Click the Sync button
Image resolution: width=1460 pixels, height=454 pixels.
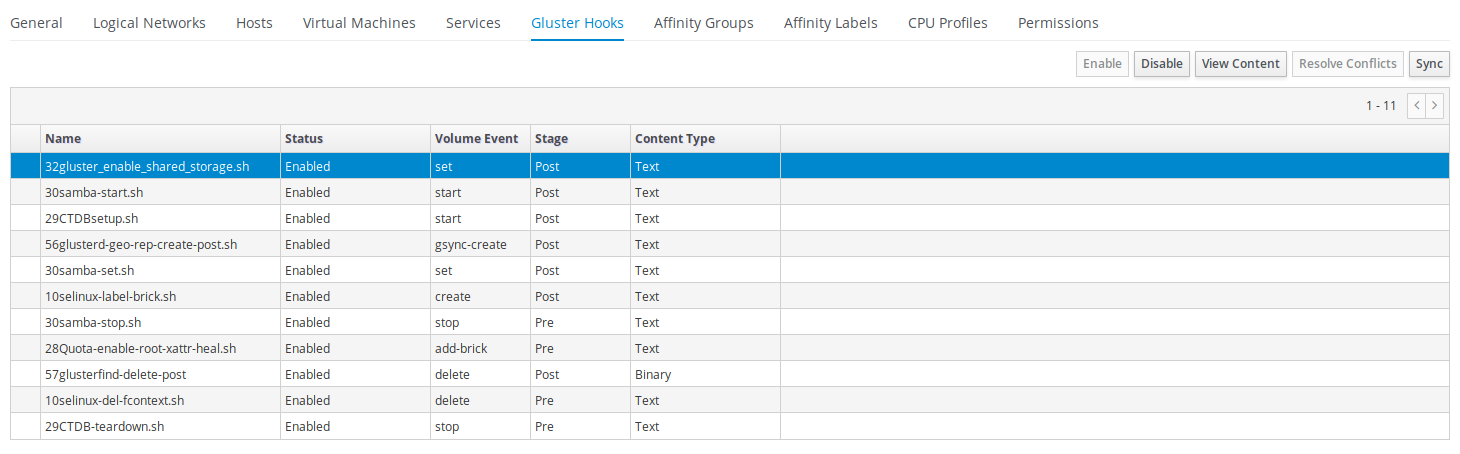(1429, 64)
